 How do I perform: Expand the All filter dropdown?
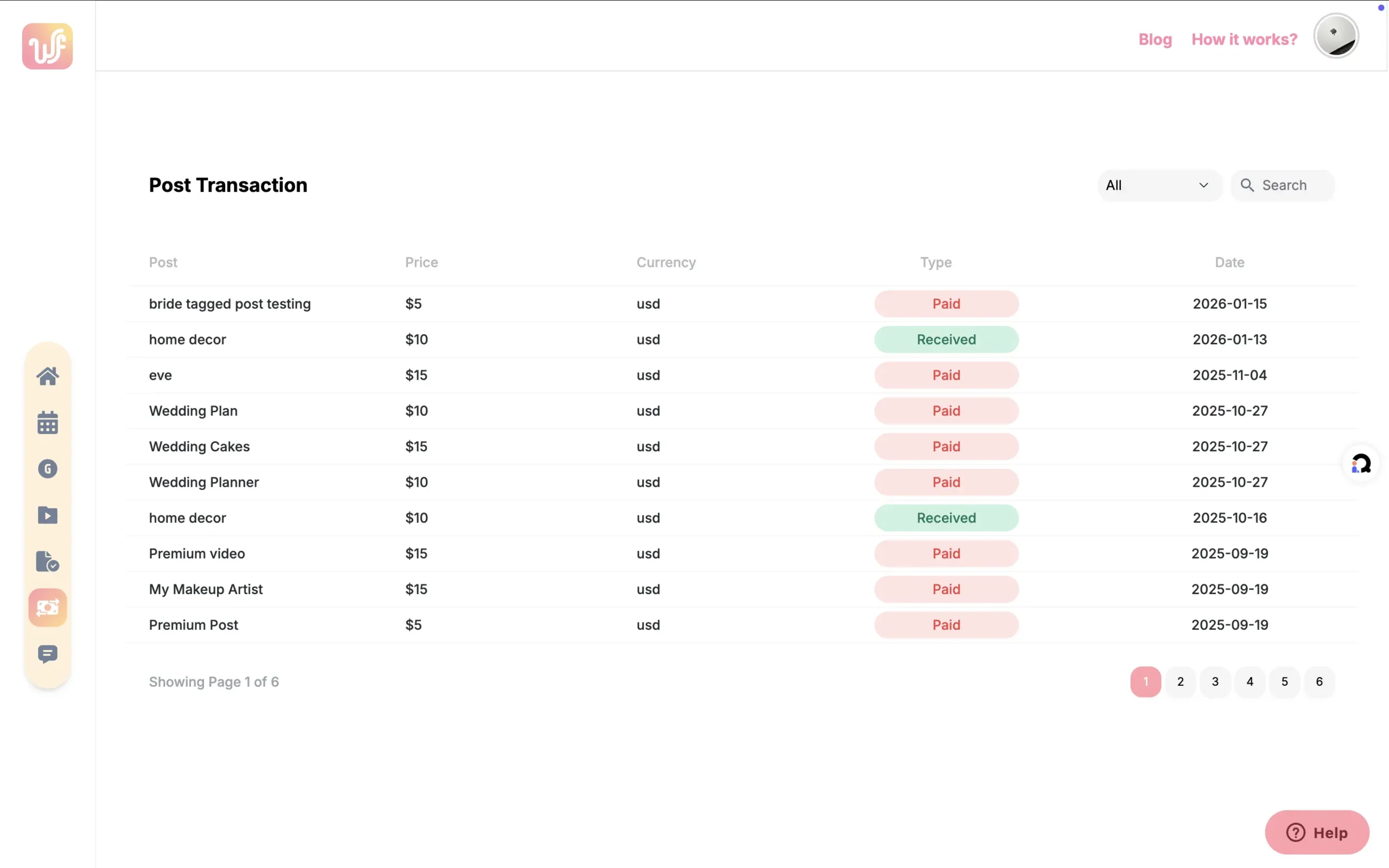tap(1158, 186)
